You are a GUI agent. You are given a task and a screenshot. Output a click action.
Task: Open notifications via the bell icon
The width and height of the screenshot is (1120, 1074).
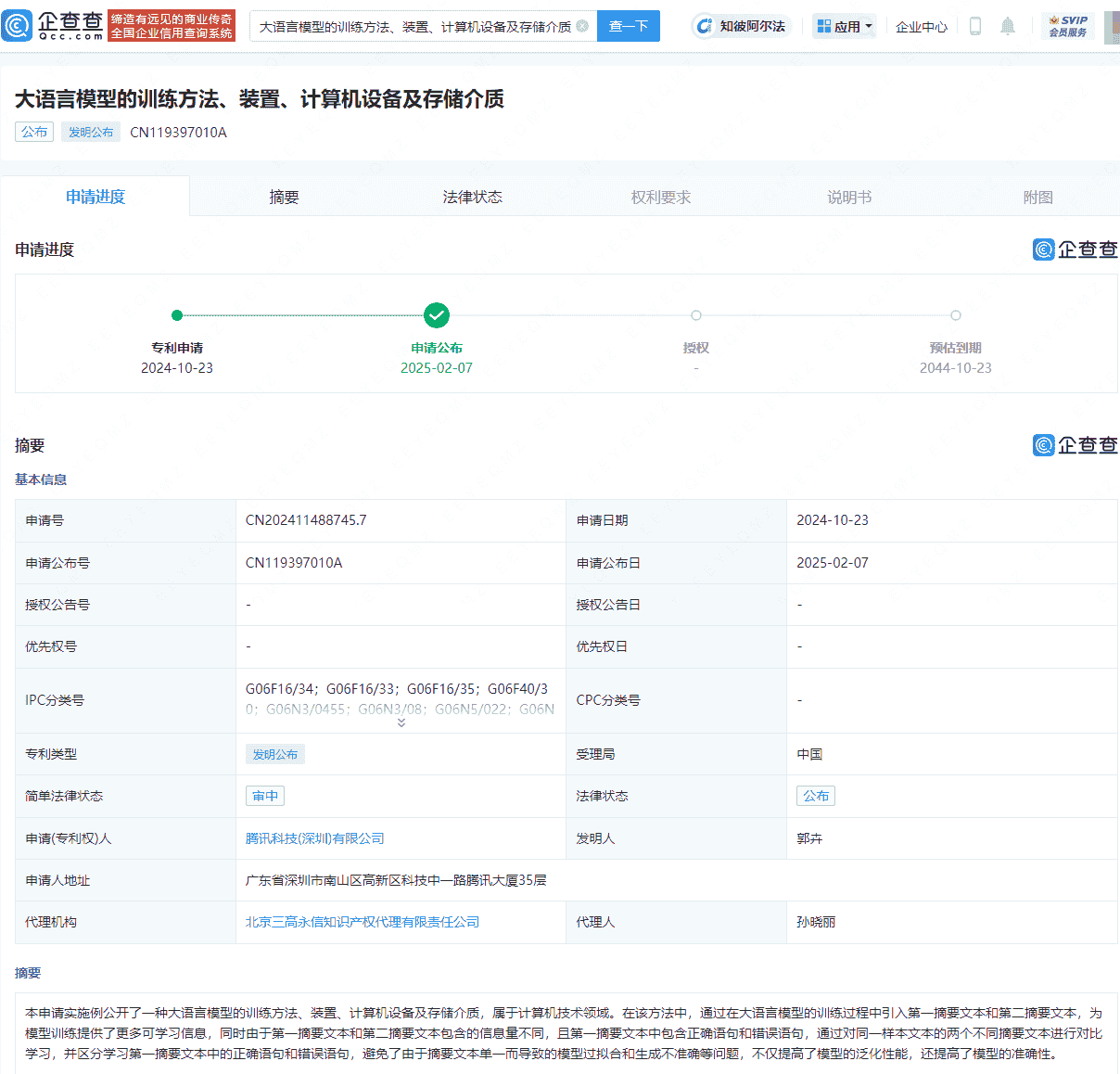coord(1008,26)
